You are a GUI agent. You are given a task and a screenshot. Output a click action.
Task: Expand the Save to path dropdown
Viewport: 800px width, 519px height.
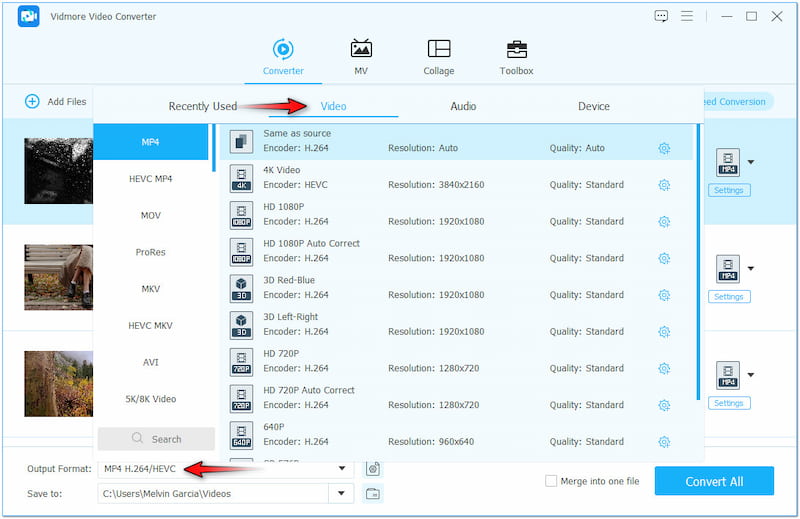pos(343,493)
